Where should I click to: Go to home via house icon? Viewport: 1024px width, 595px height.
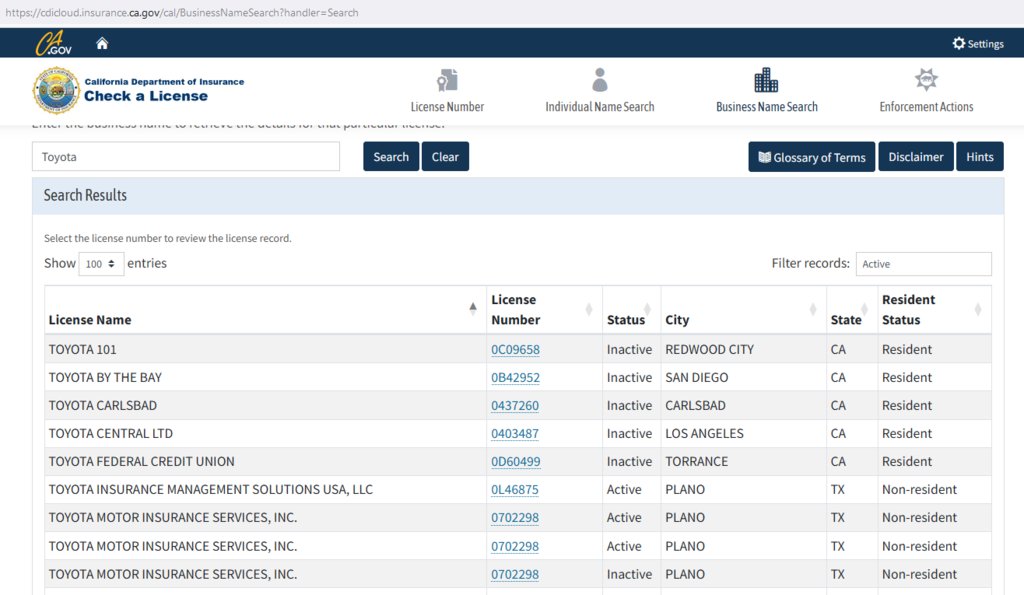[x=102, y=43]
